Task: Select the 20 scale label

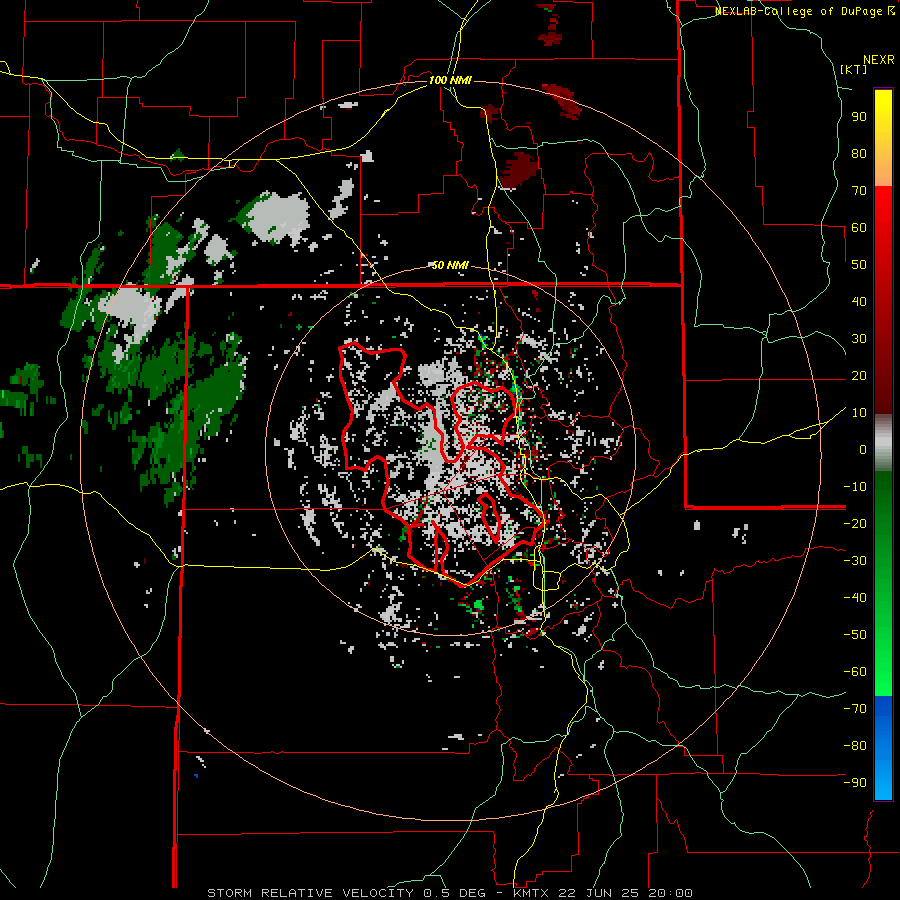Action: [859, 375]
